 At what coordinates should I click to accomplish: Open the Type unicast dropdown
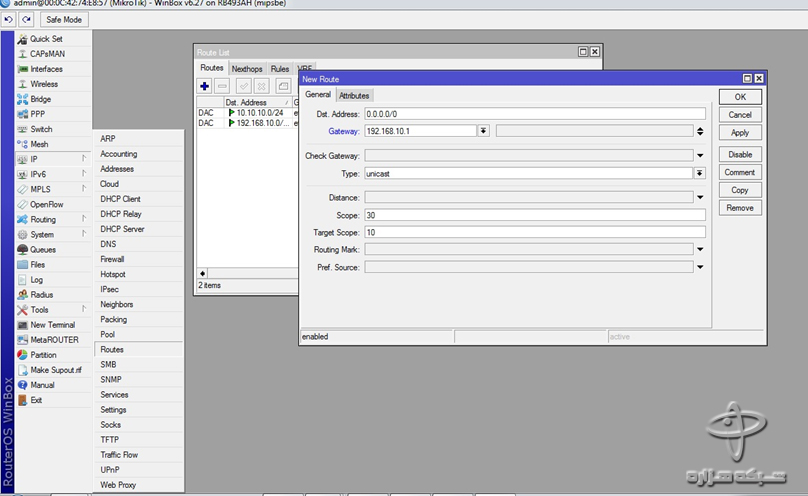pos(699,174)
